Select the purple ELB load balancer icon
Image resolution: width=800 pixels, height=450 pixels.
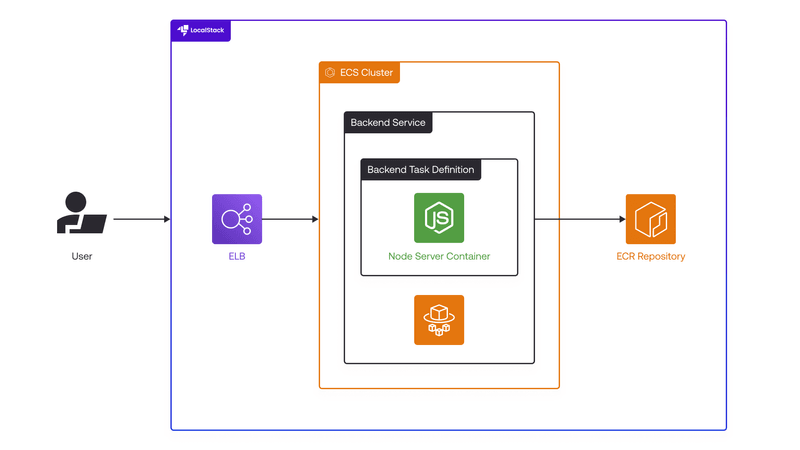click(237, 219)
